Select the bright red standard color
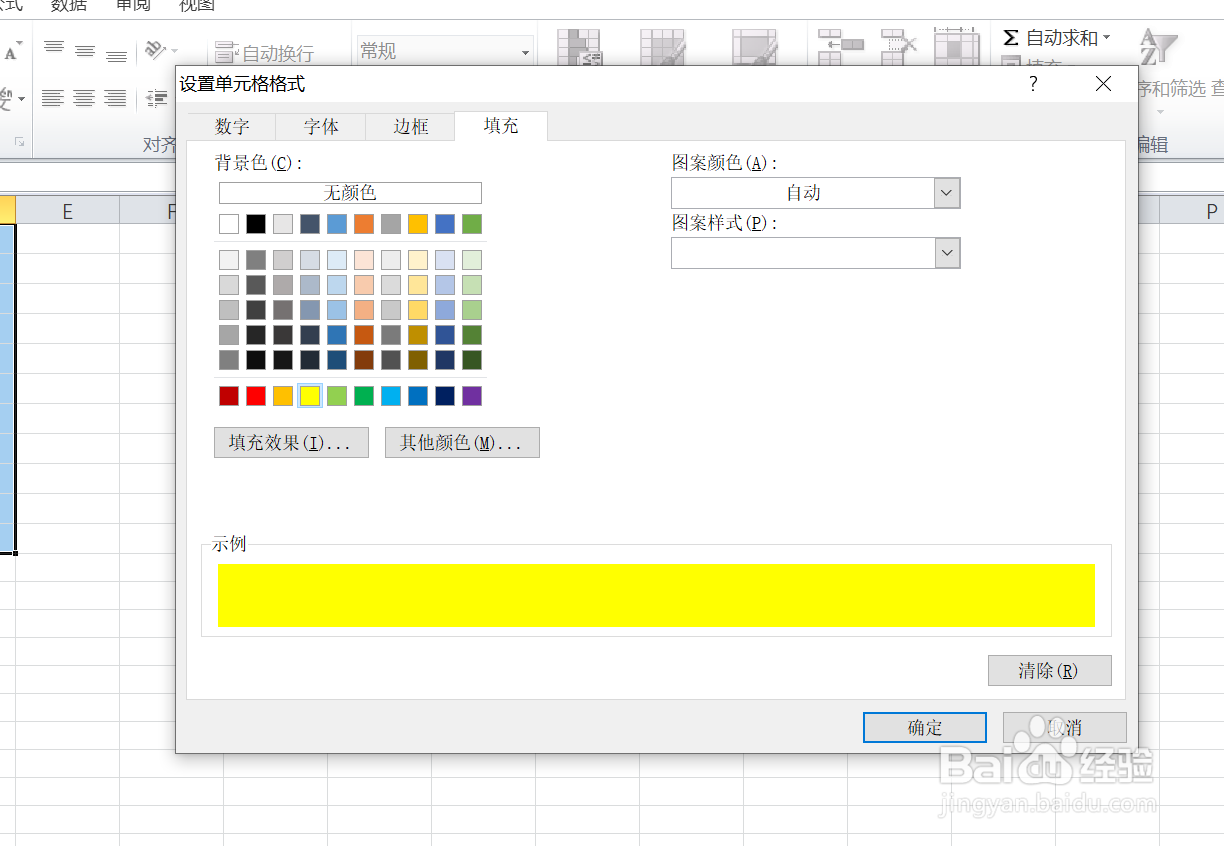1224x846 pixels. coord(256,396)
